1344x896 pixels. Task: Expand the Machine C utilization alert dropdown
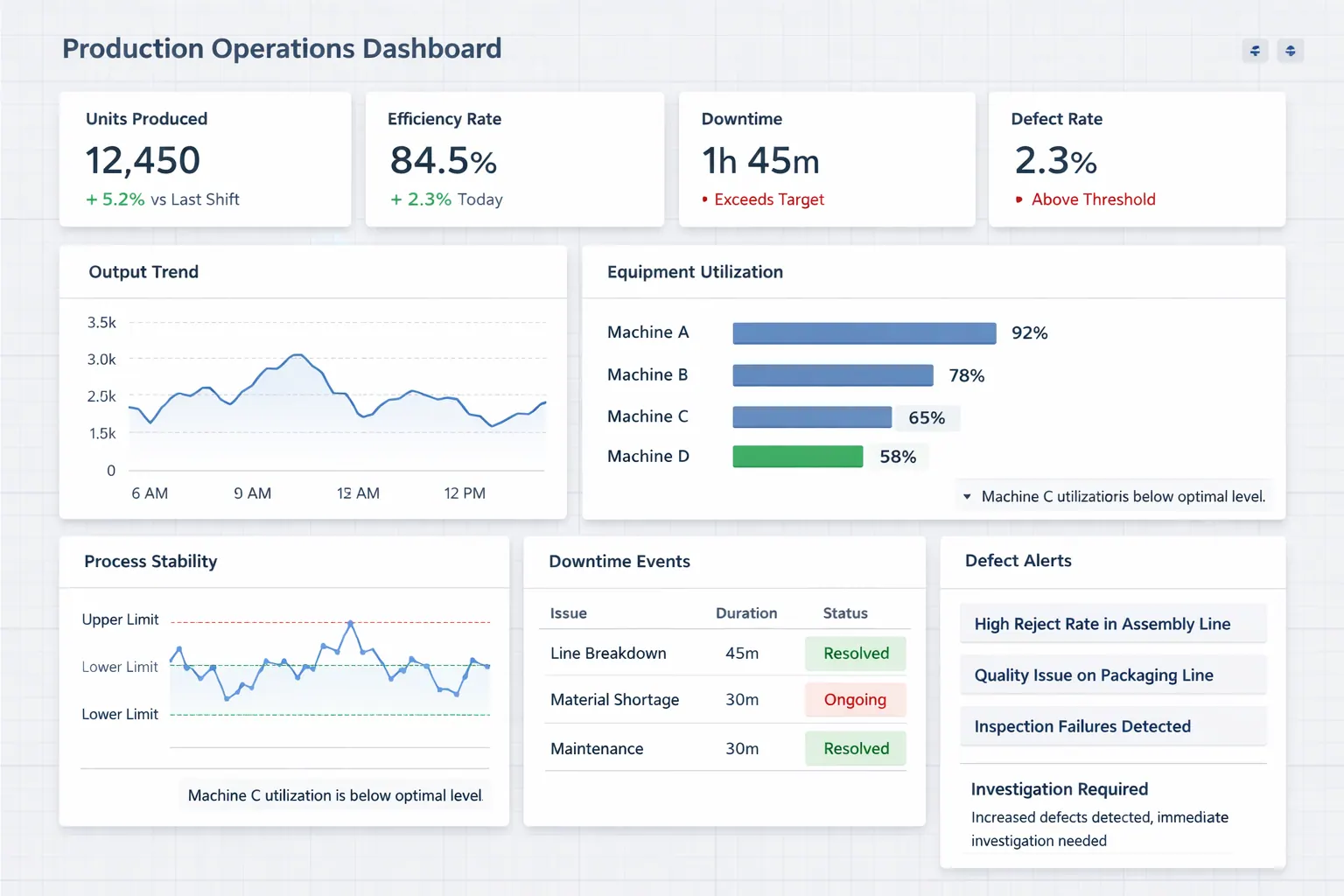(967, 496)
